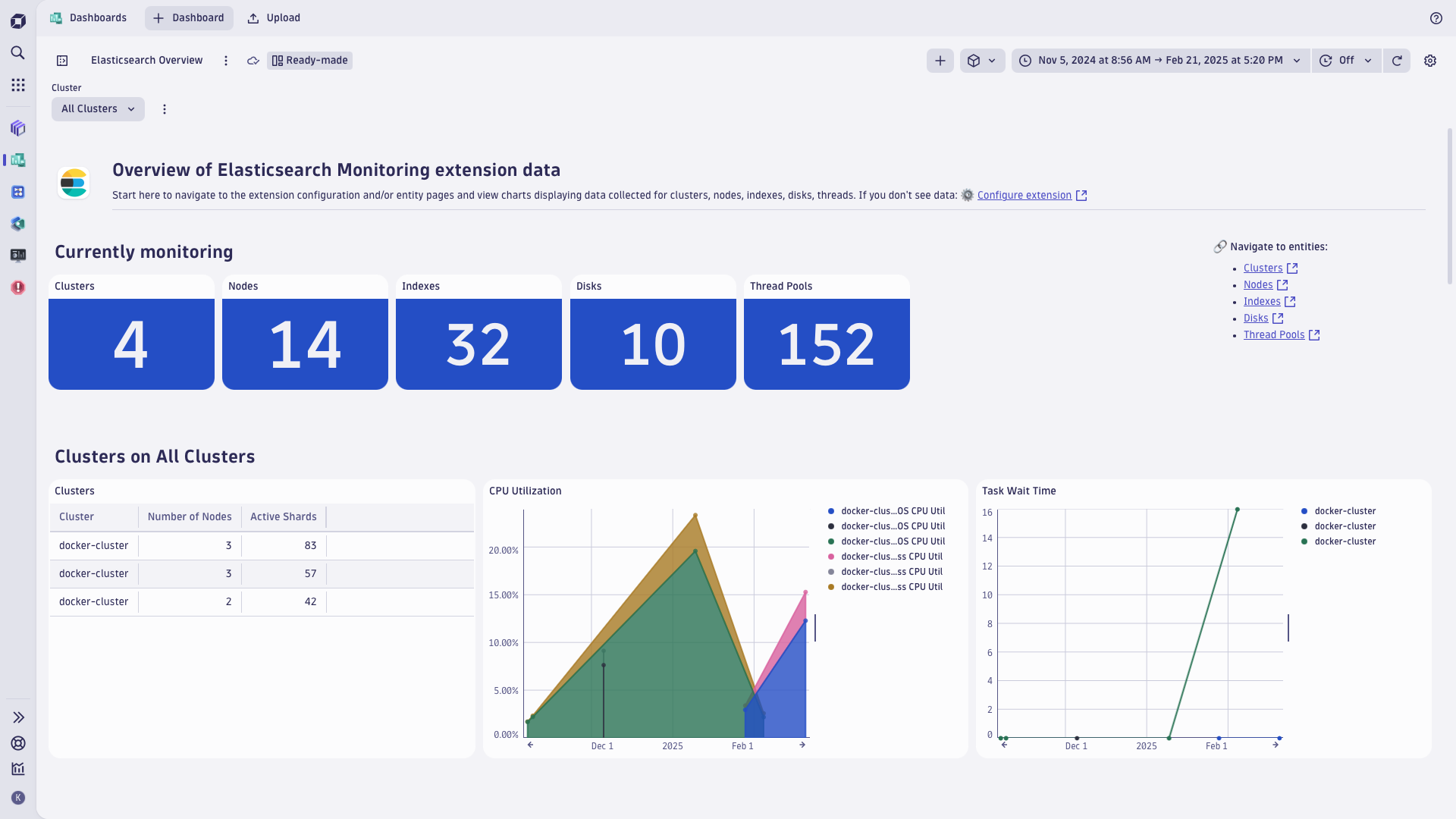Click the page vertical scrollbar
The image size is (1456, 819).
(x=1450, y=206)
